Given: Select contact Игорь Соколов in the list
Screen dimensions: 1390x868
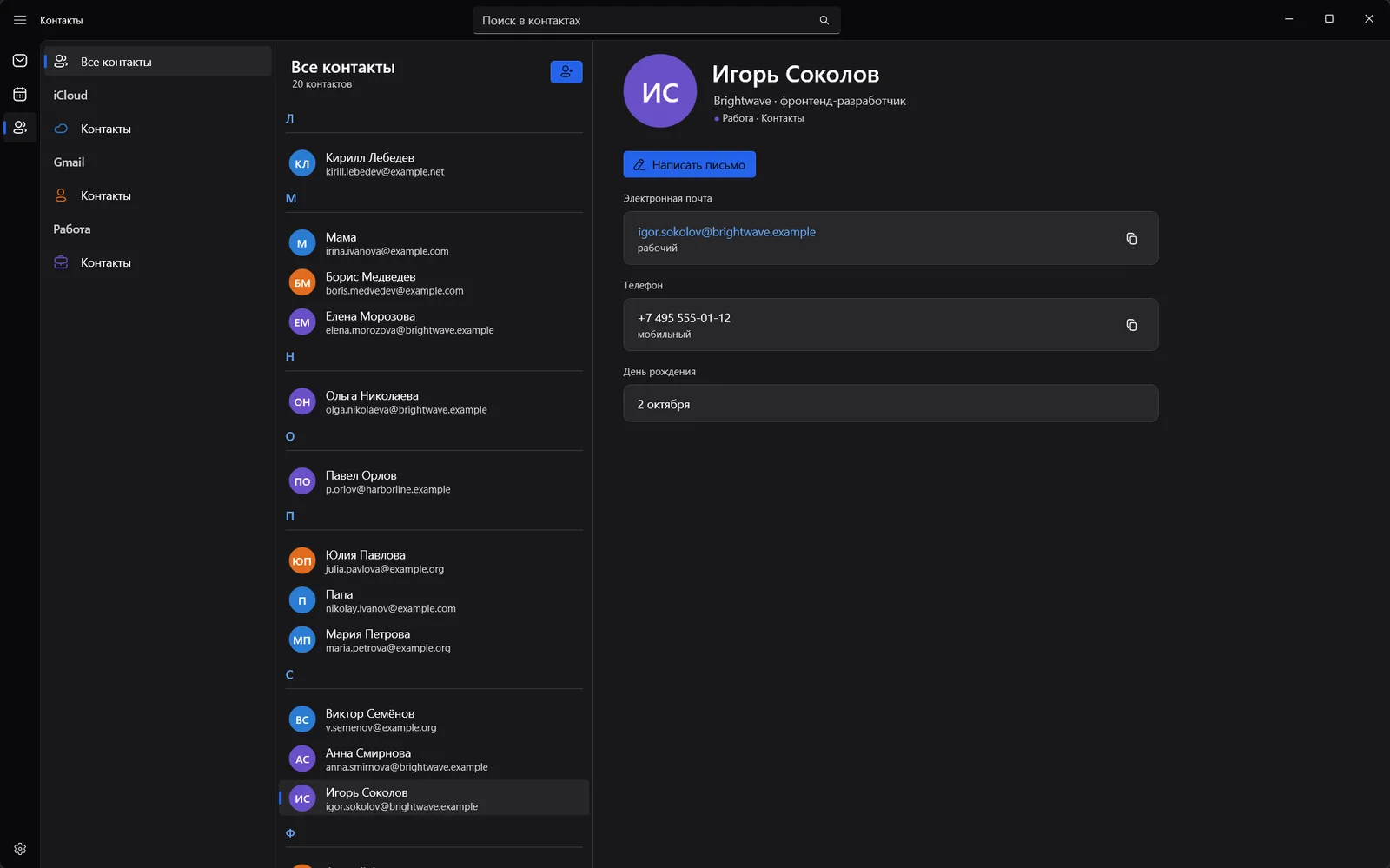Looking at the screenshot, I should click(434, 798).
